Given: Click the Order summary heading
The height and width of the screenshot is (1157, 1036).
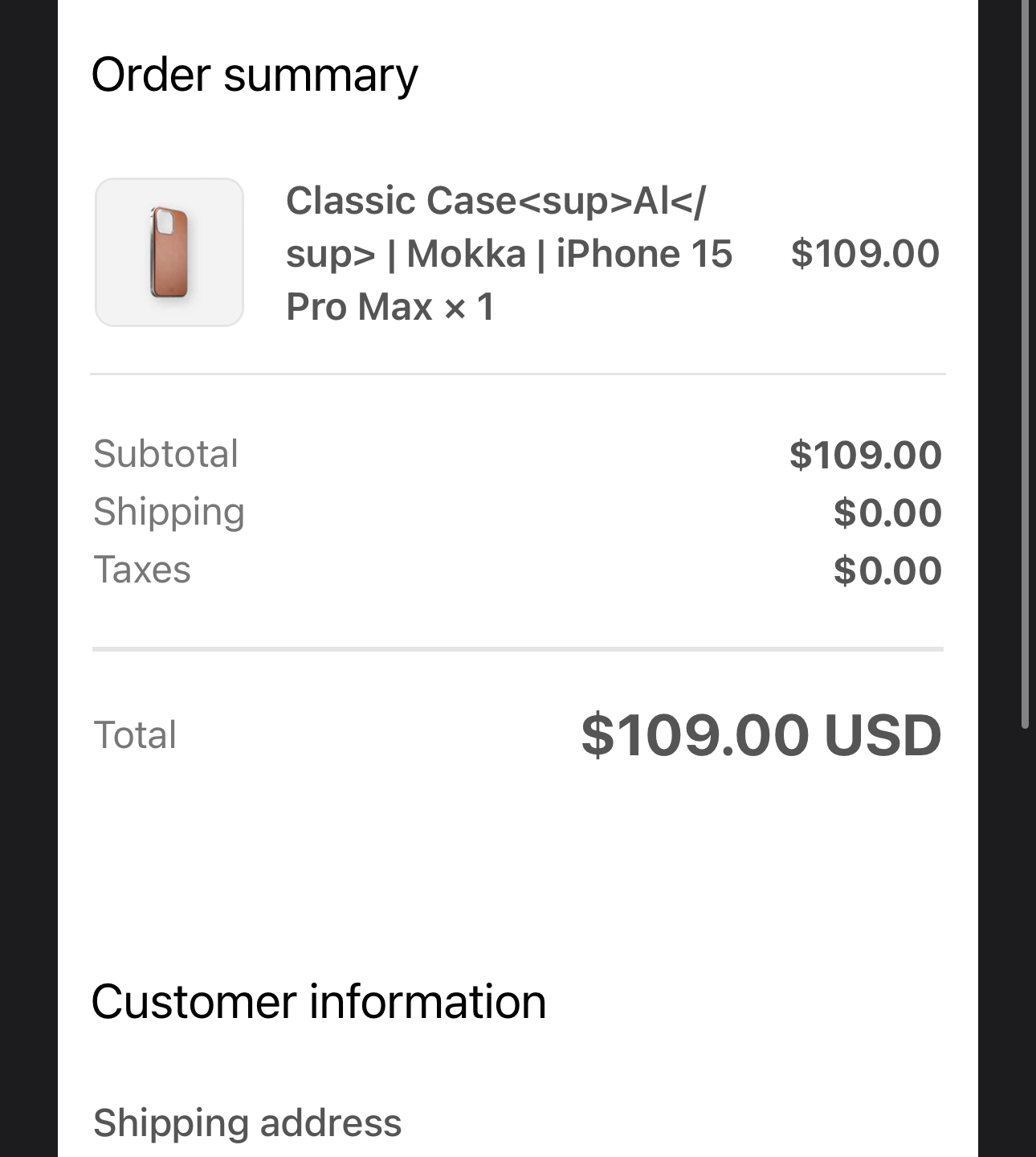Looking at the screenshot, I should [x=255, y=75].
